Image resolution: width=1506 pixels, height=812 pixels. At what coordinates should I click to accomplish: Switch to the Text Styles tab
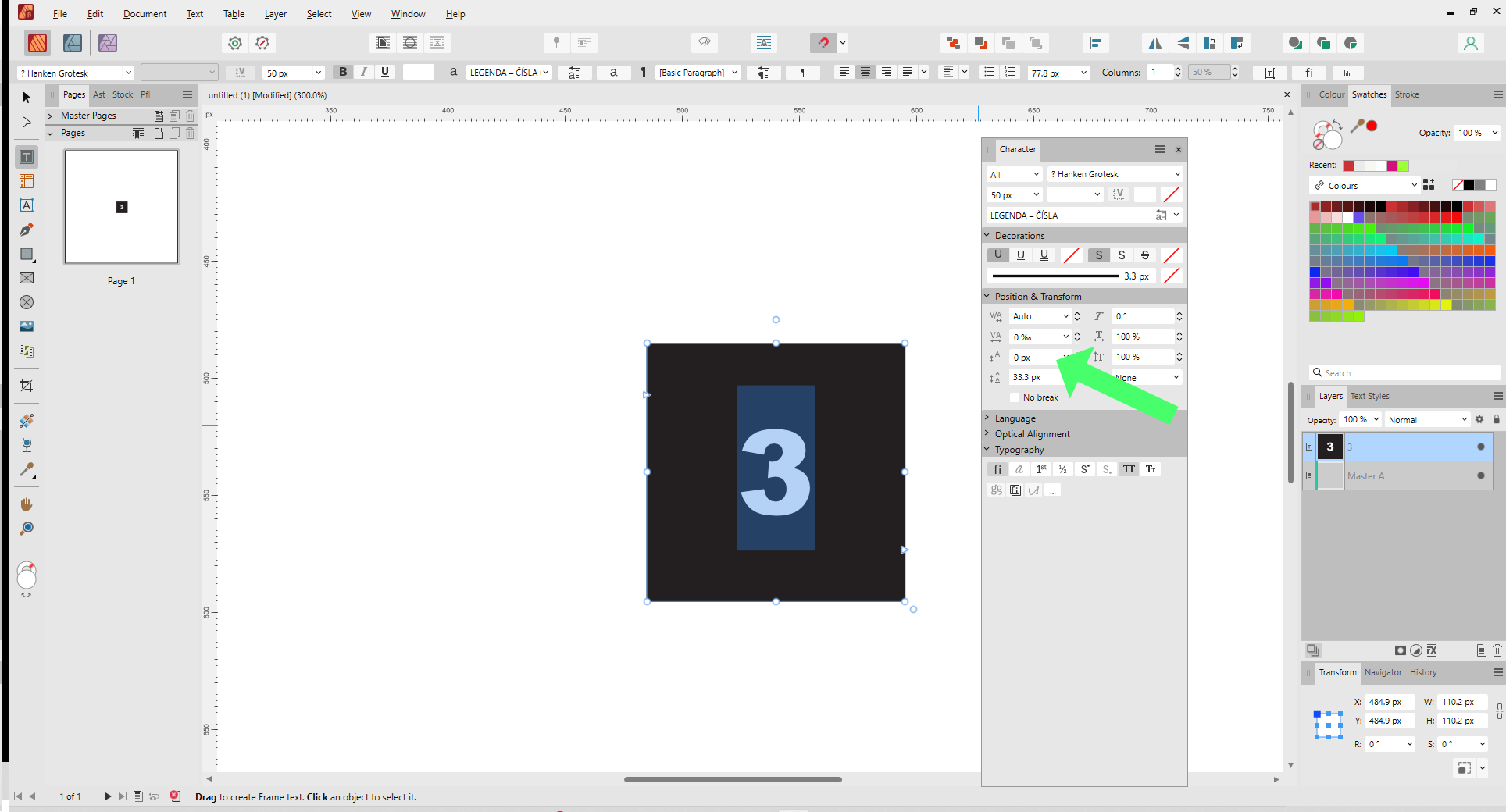pyautogui.click(x=1369, y=396)
